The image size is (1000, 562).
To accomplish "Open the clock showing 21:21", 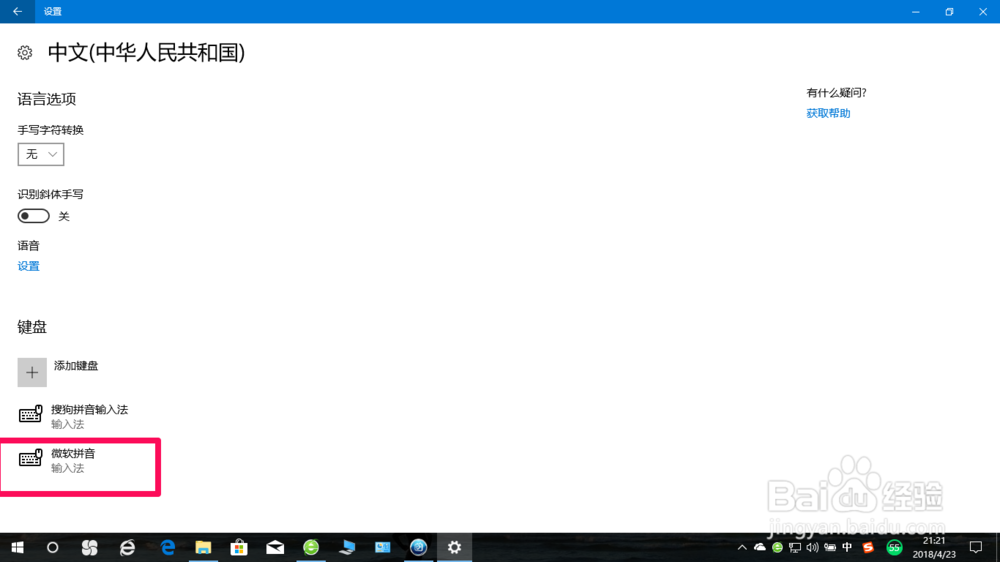I will 934,547.
